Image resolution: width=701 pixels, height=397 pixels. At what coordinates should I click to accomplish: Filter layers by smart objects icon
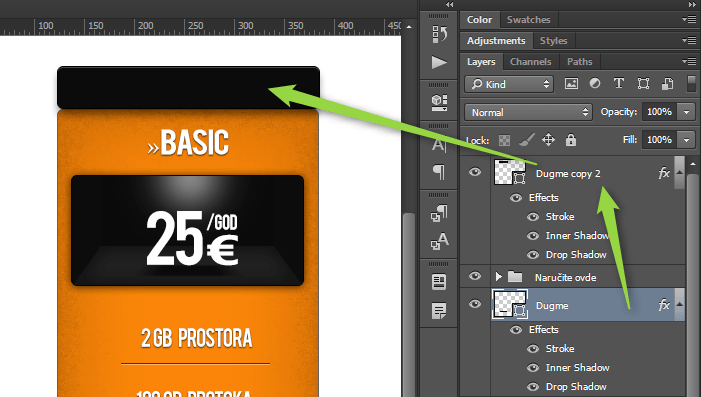667,84
